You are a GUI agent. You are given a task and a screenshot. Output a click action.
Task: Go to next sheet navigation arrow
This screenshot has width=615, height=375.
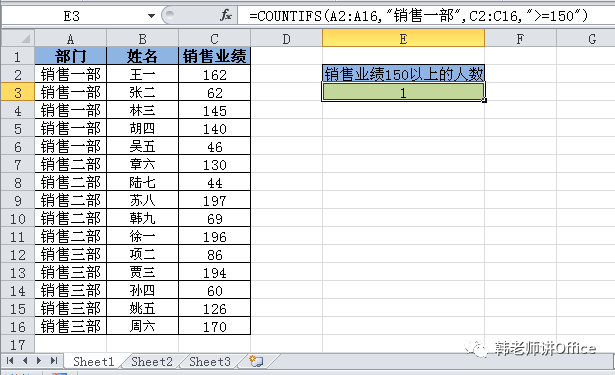(x=39, y=360)
